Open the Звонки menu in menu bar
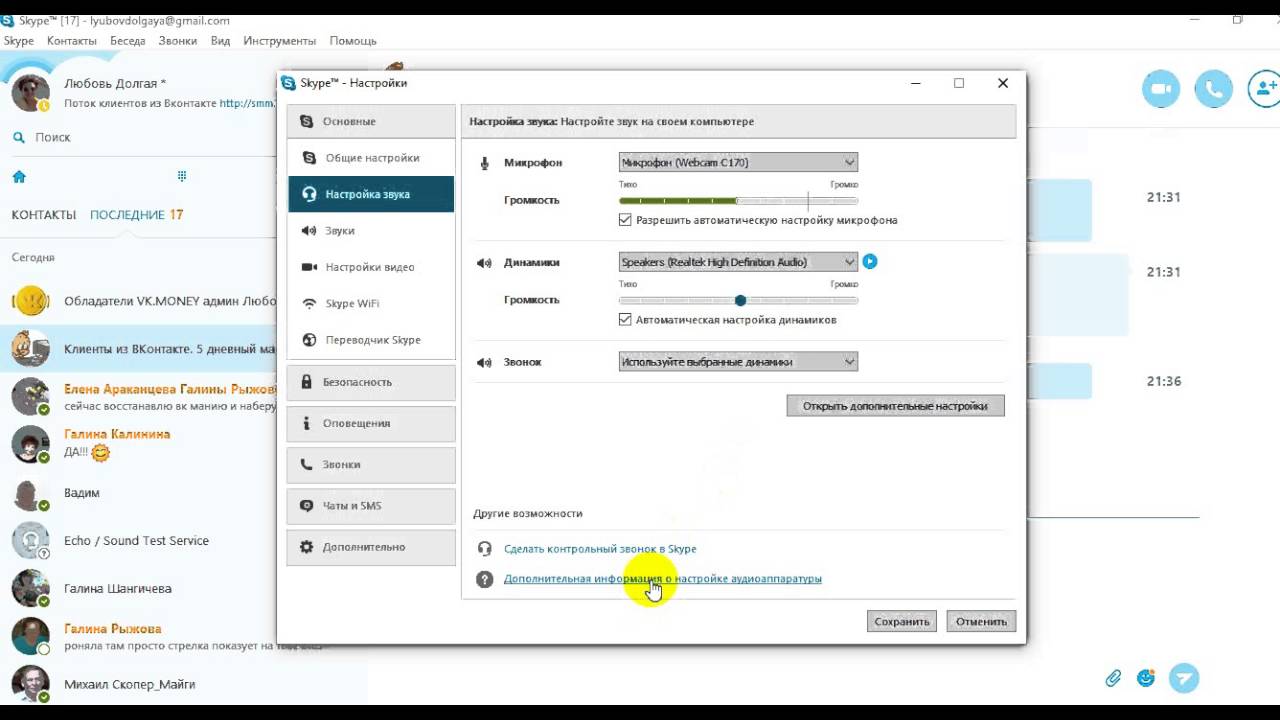The image size is (1280, 720). (178, 41)
